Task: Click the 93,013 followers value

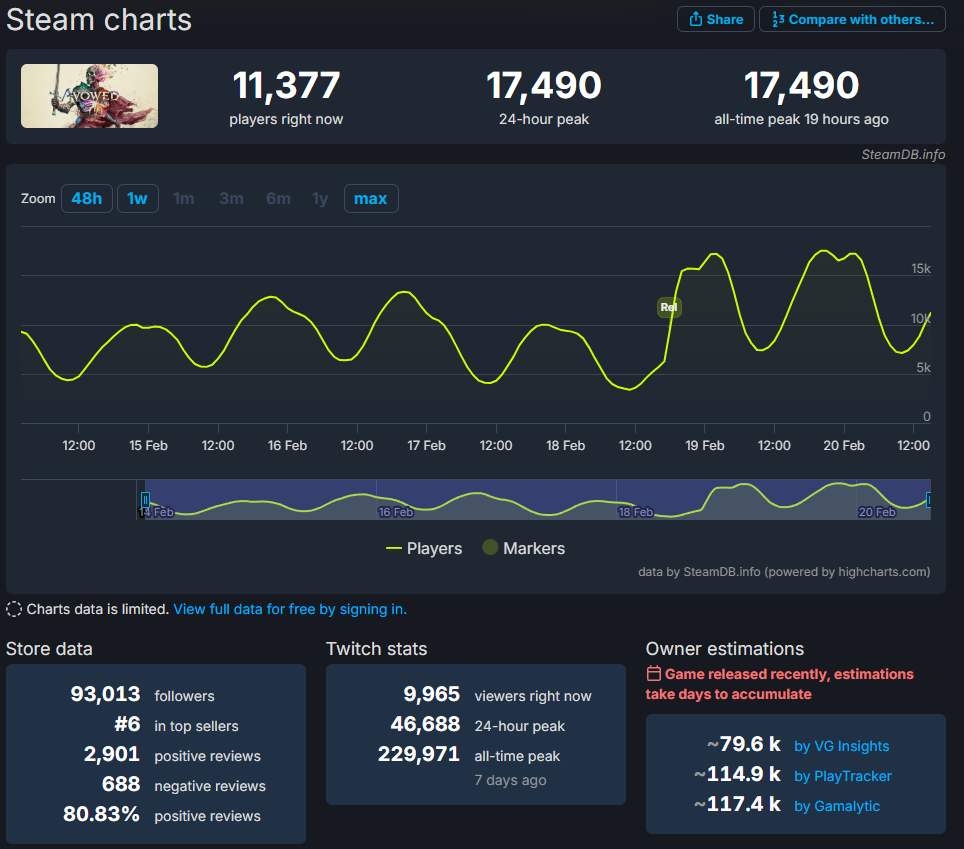Action: click(x=105, y=694)
